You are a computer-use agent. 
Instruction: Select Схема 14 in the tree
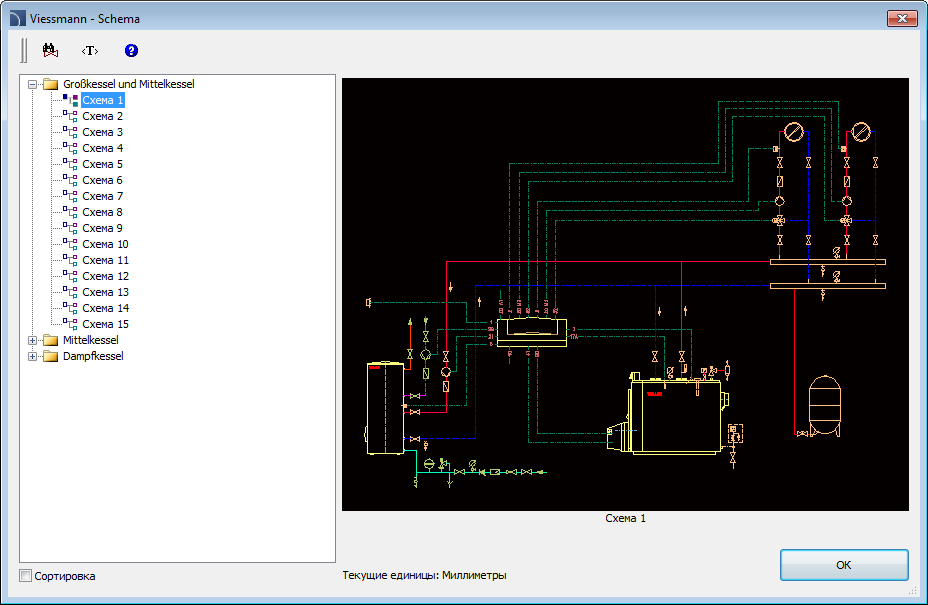[105, 308]
